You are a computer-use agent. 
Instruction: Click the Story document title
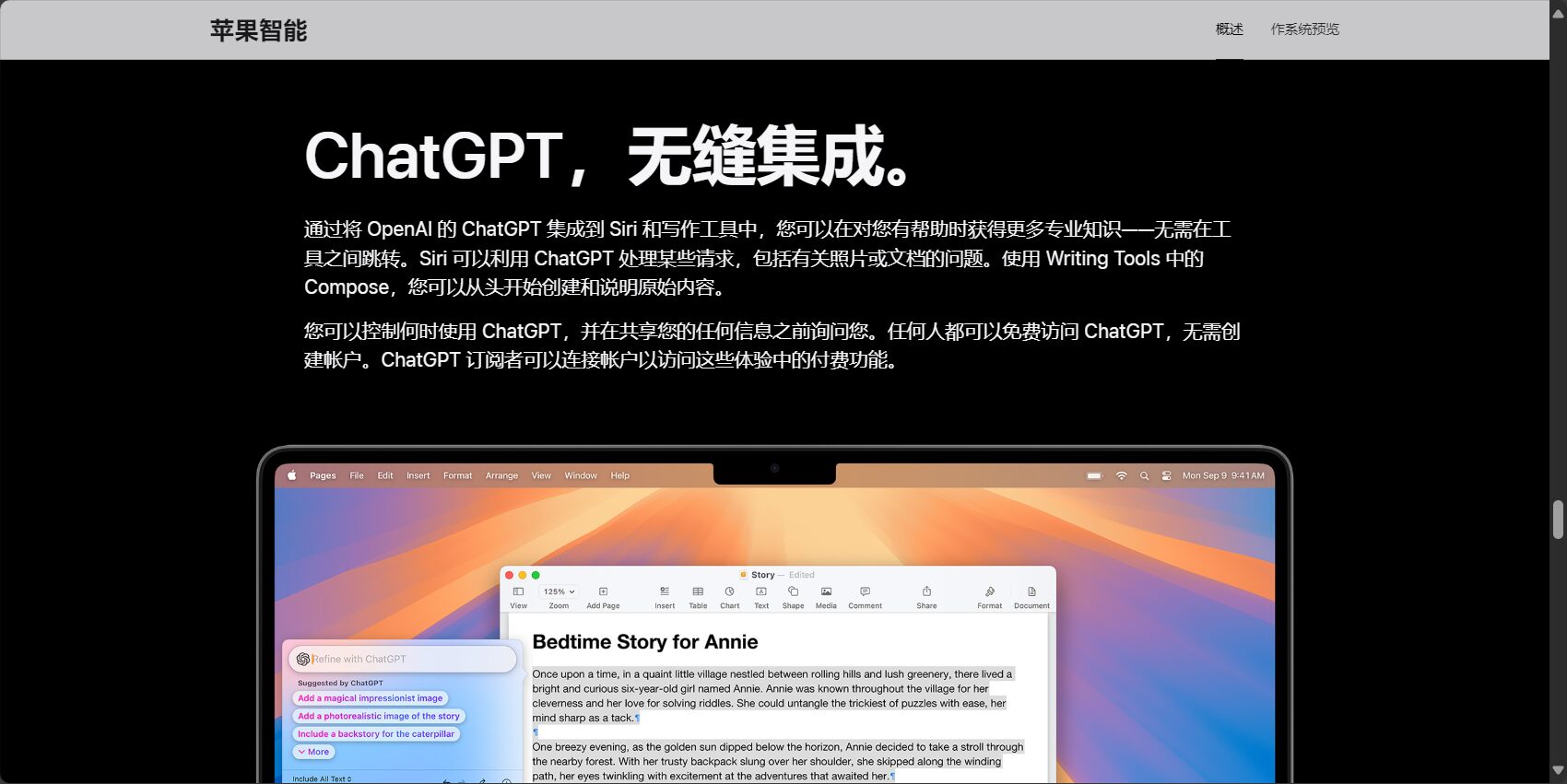tap(762, 575)
